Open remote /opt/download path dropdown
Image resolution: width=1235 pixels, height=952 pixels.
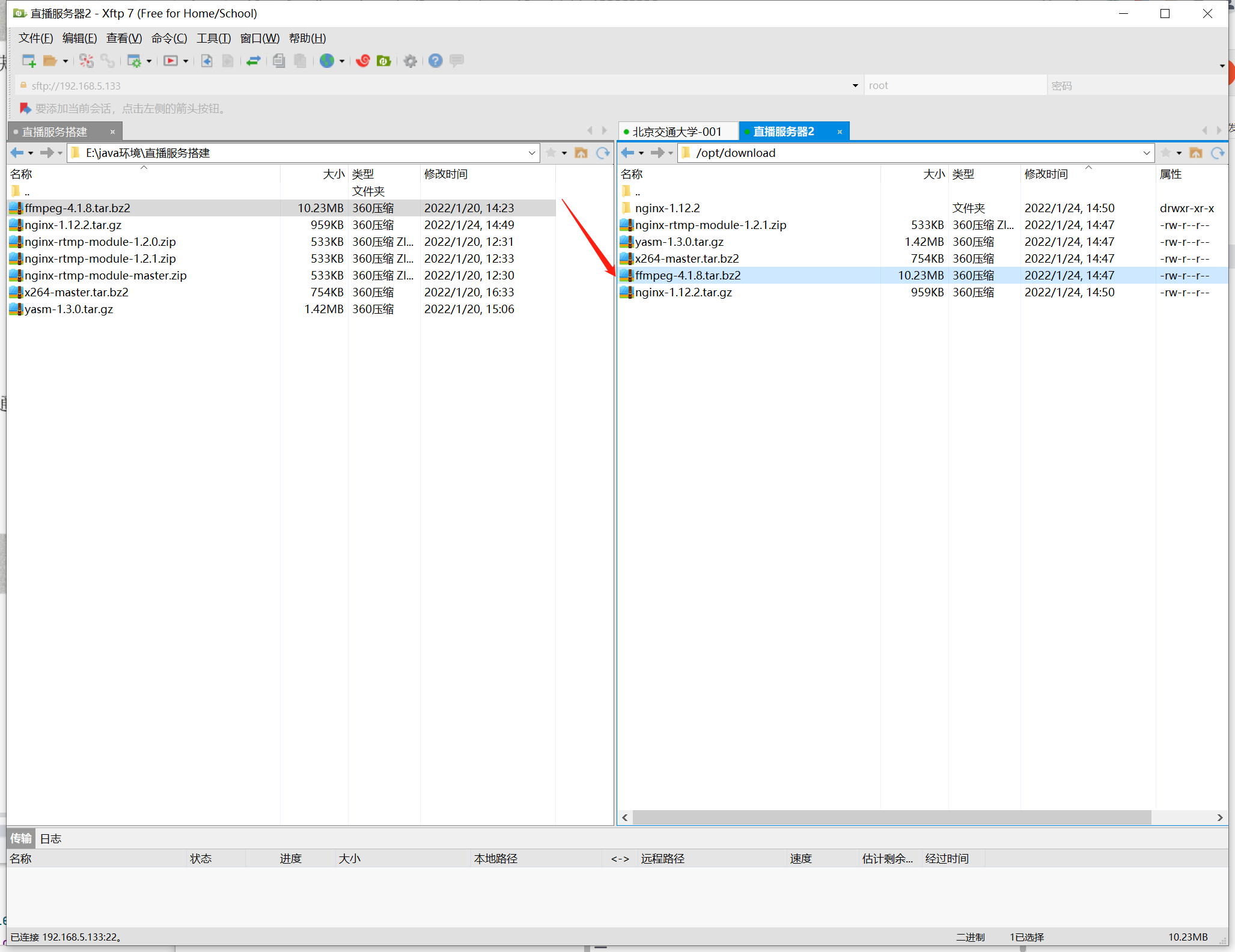(1147, 153)
